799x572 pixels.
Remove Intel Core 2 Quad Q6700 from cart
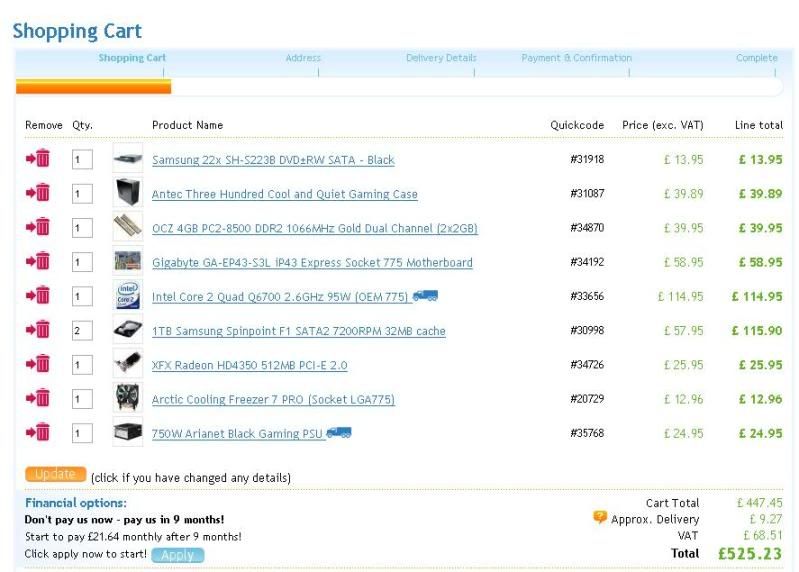pyautogui.click(x=38, y=296)
